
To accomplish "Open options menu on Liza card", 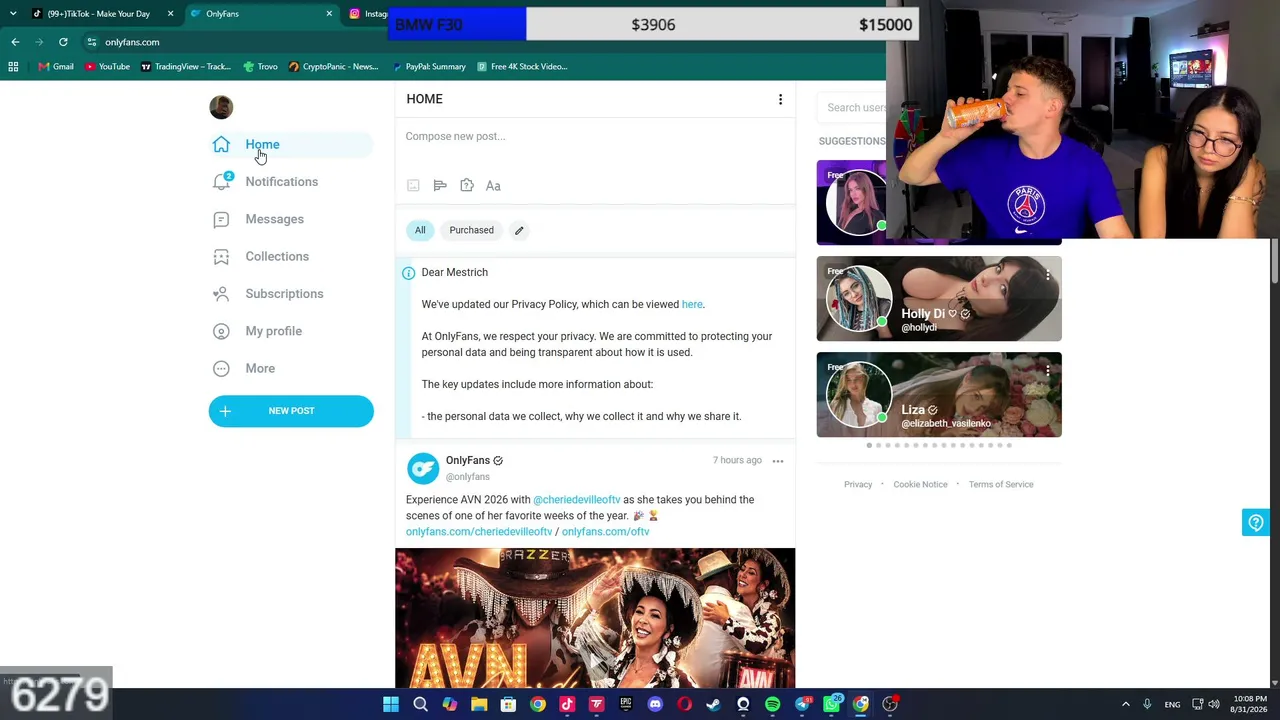I will click(x=1048, y=370).
